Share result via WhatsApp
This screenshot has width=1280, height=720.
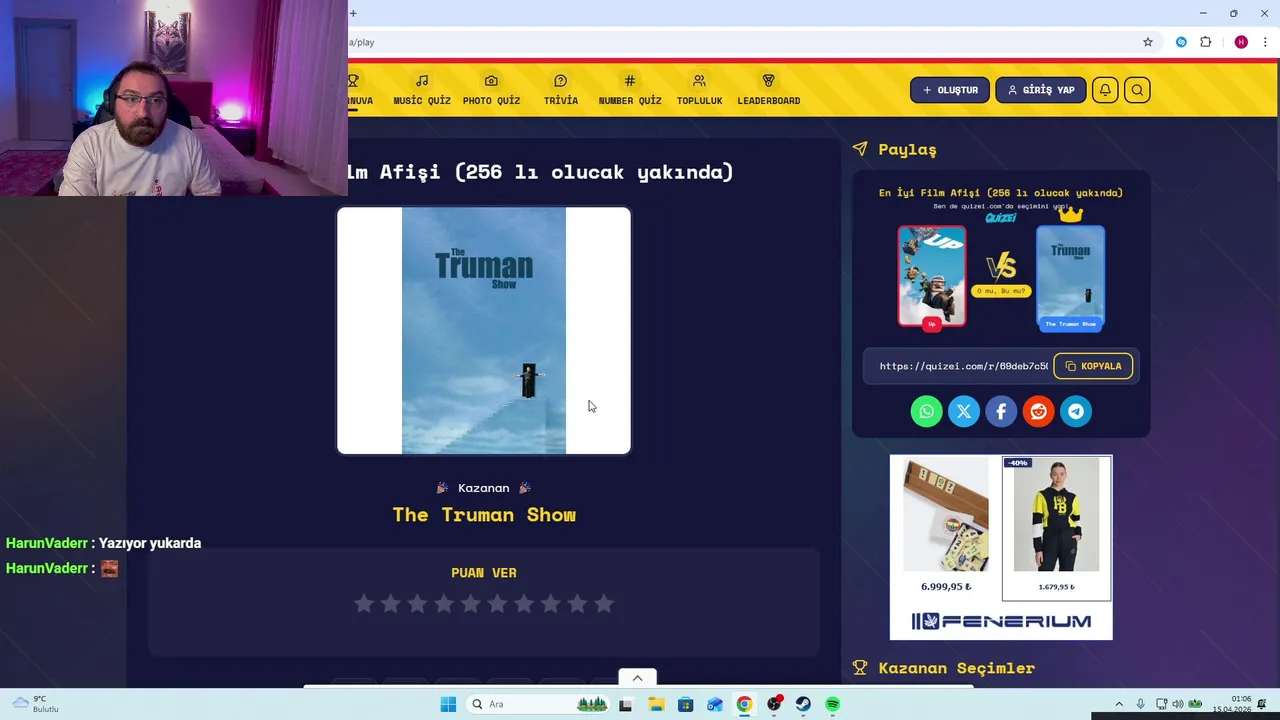point(926,411)
